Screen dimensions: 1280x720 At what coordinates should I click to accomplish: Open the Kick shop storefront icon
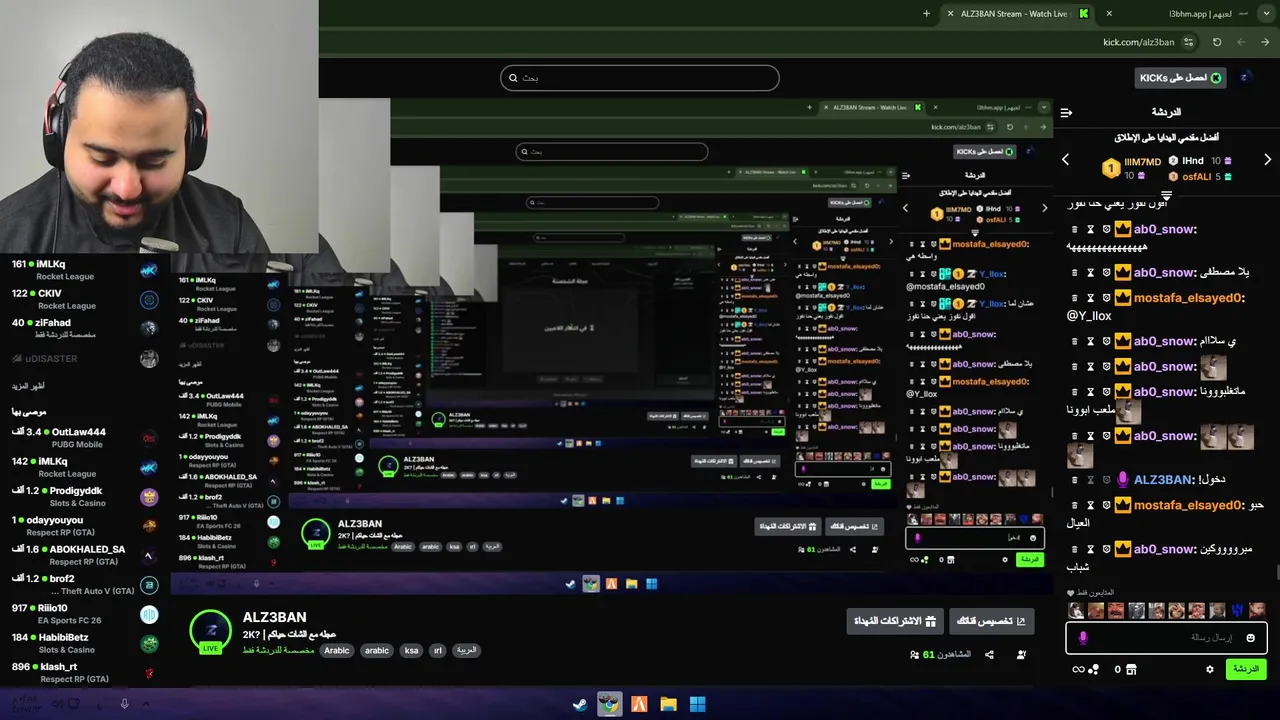coord(1132,670)
